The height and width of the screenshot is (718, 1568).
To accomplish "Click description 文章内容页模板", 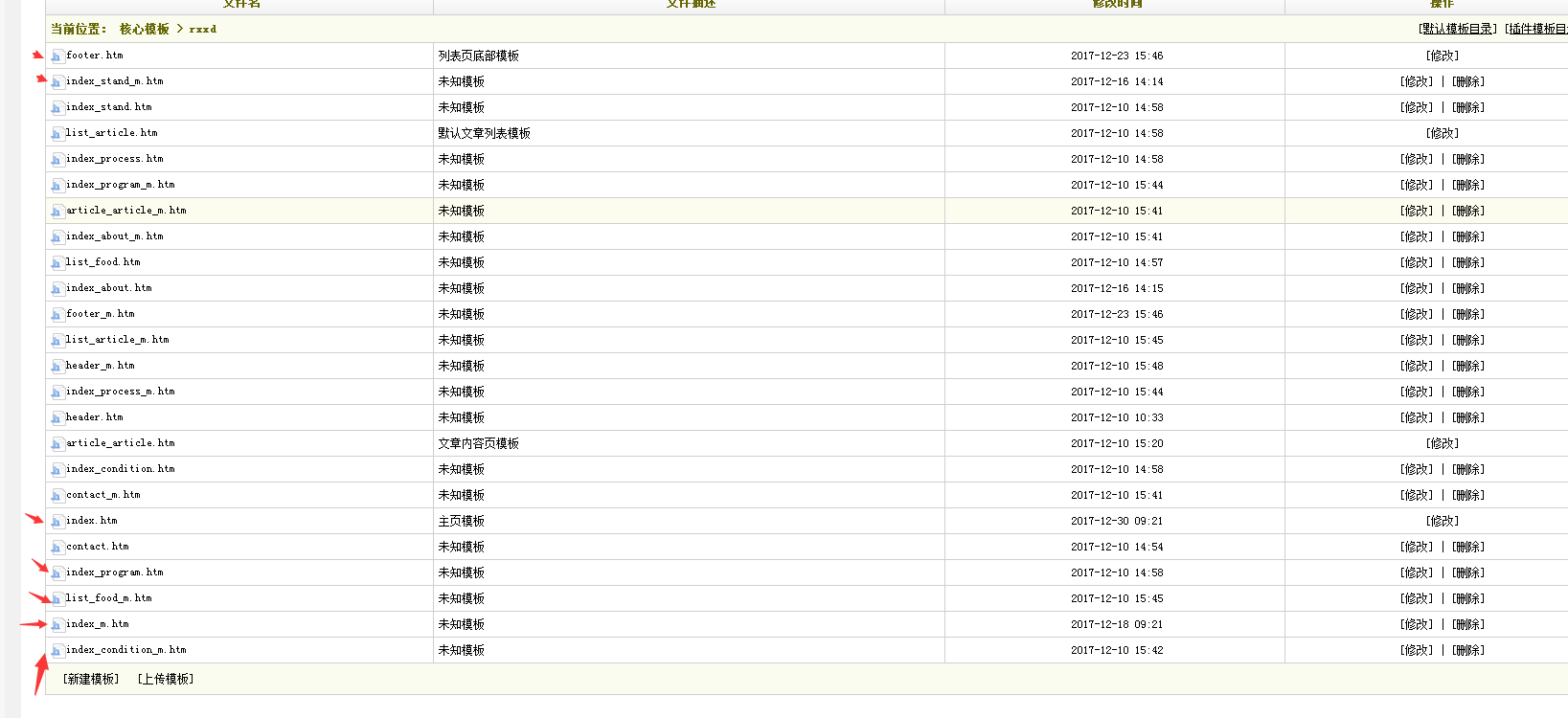I will click(x=479, y=444).
